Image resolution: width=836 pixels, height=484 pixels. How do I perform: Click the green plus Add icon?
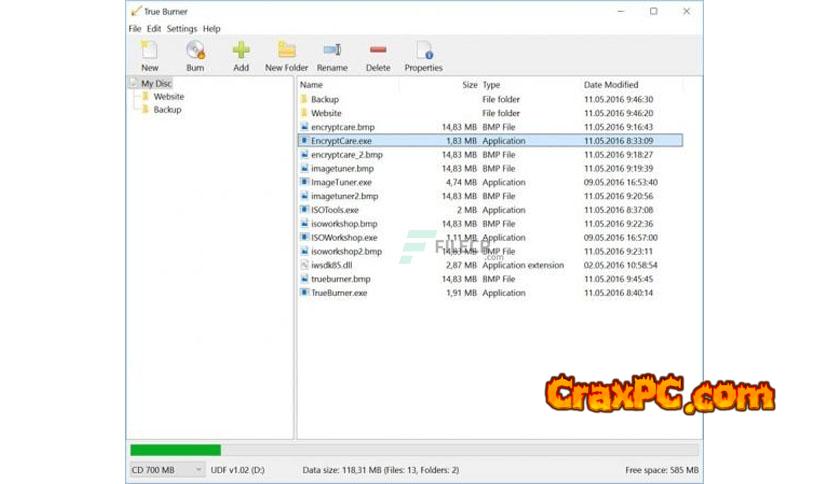241,50
